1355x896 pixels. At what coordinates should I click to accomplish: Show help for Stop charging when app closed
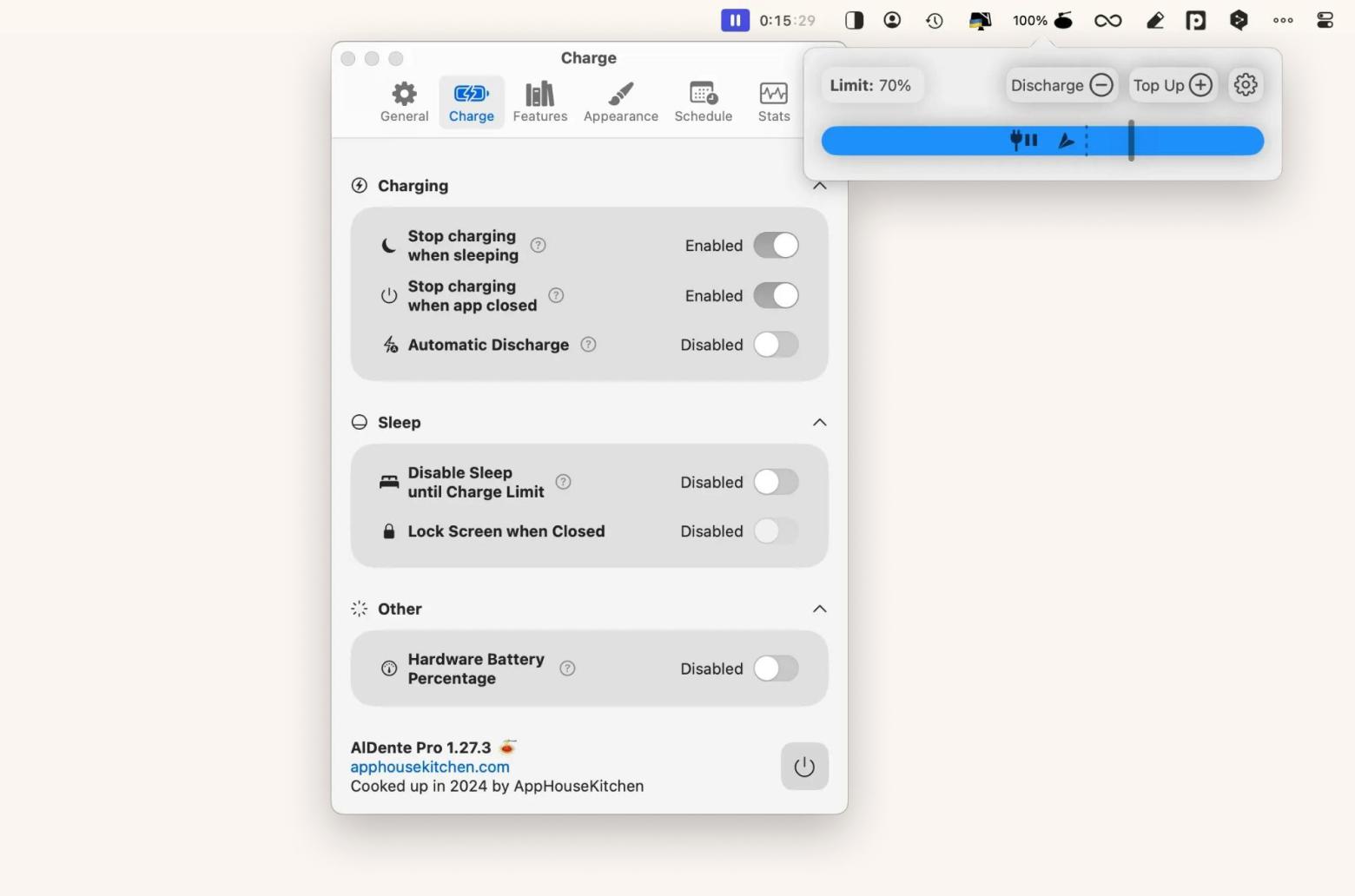556,295
